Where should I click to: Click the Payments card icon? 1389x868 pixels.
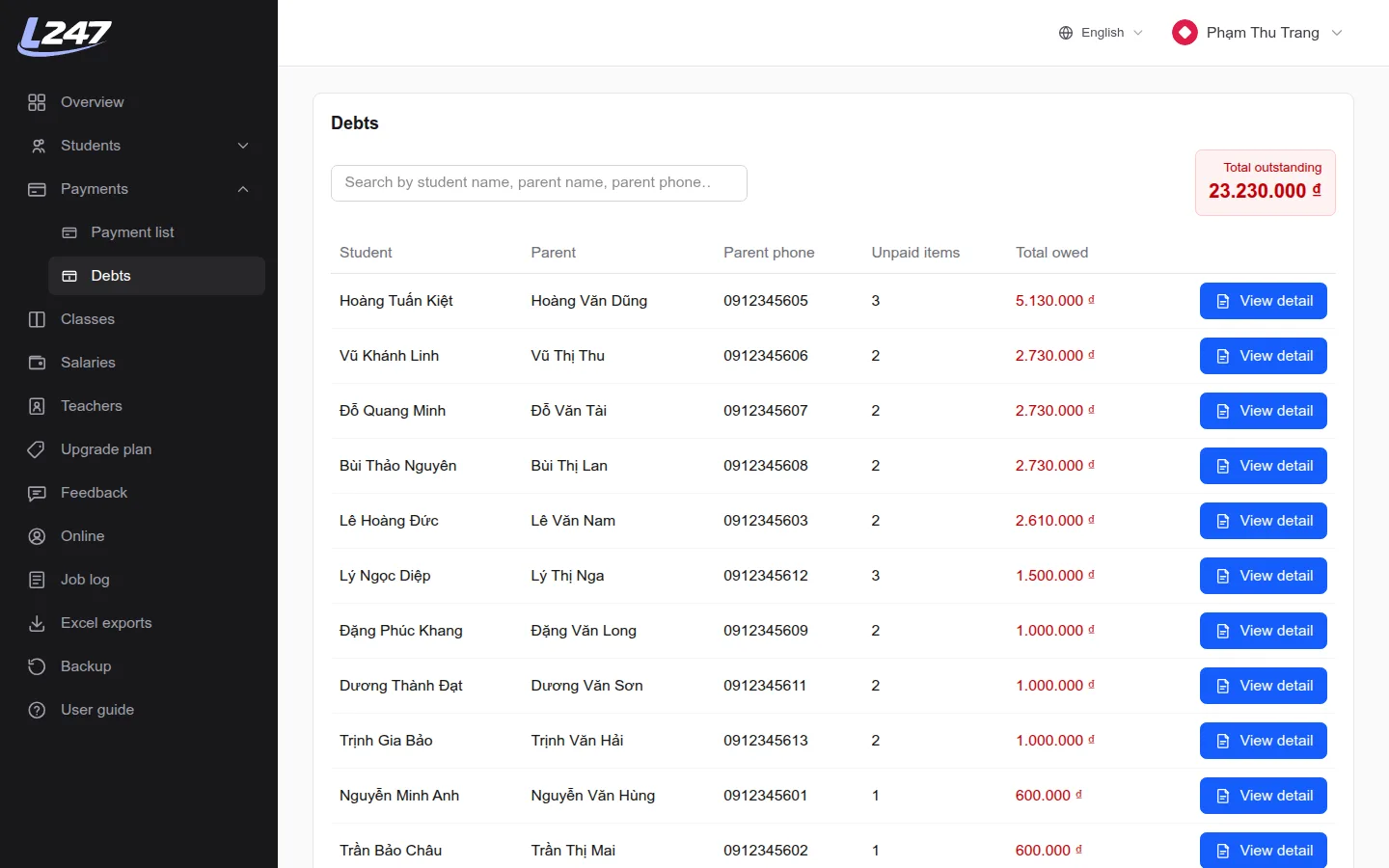[37, 189]
